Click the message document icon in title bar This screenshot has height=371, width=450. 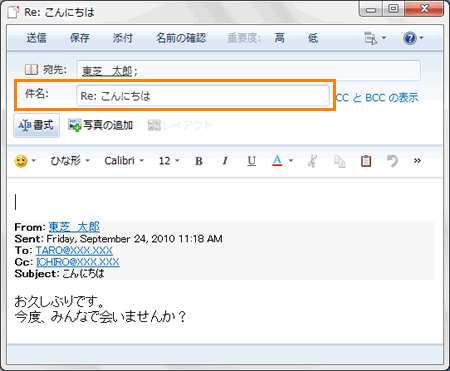tap(13, 13)
